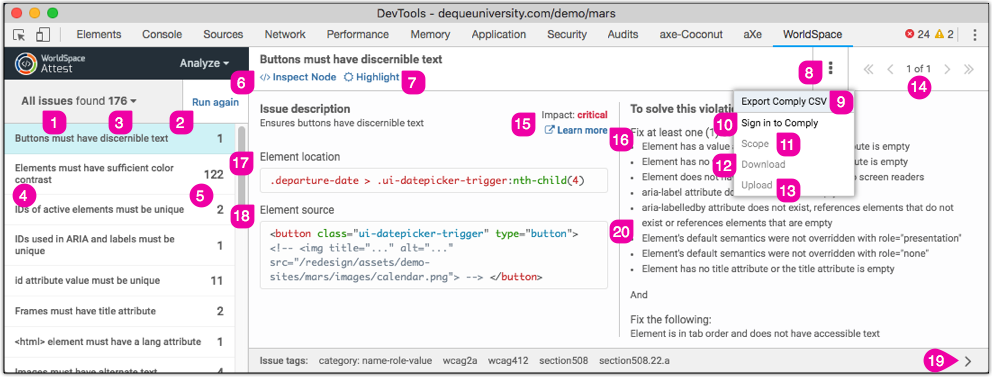The width and height of the screenshot is (992, 377).
Task: Open the Application tab
Action: [x=499, y=35]
